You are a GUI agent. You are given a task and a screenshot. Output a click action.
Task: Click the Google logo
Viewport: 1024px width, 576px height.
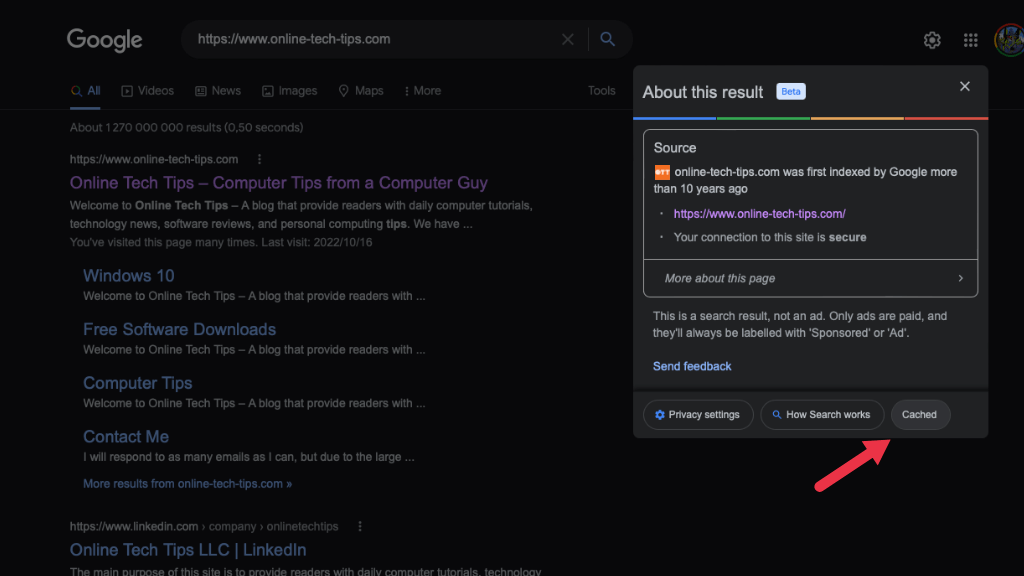[x=104, y=40]
